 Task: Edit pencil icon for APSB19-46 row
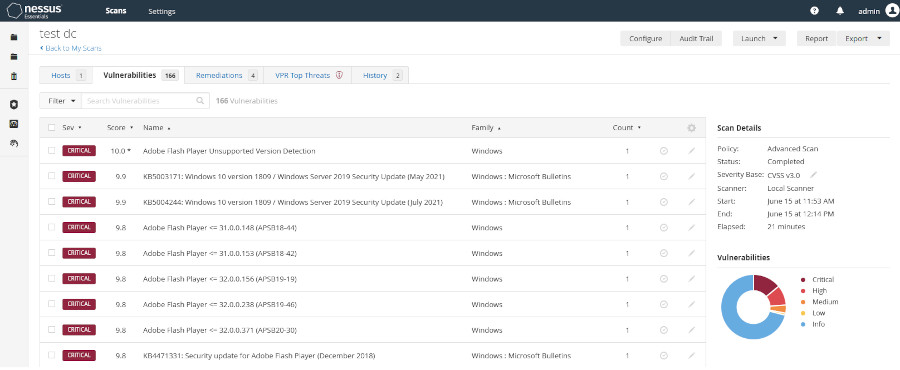tap(692, 304)
